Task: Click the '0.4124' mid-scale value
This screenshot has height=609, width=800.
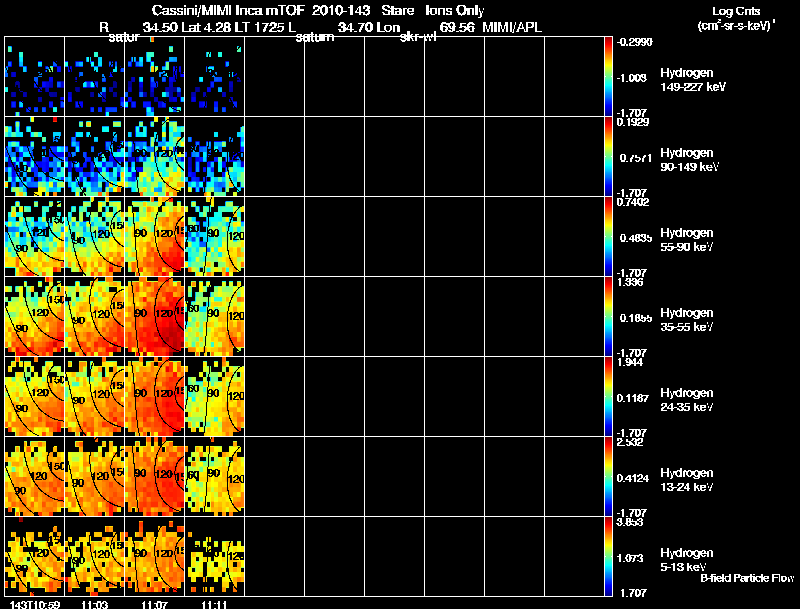Action: pyautogui.click(x=633, y=478)
